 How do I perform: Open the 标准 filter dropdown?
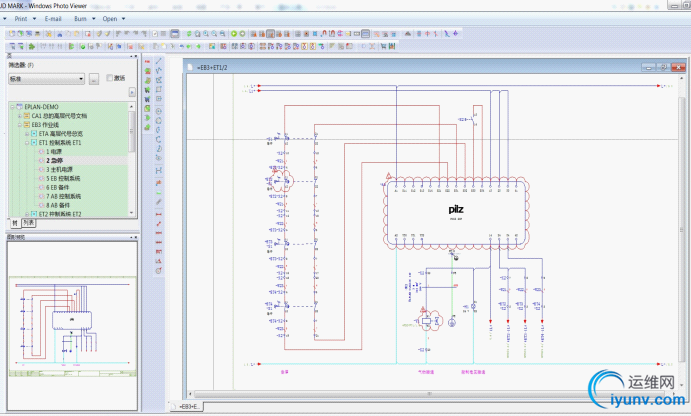(46, 79)
